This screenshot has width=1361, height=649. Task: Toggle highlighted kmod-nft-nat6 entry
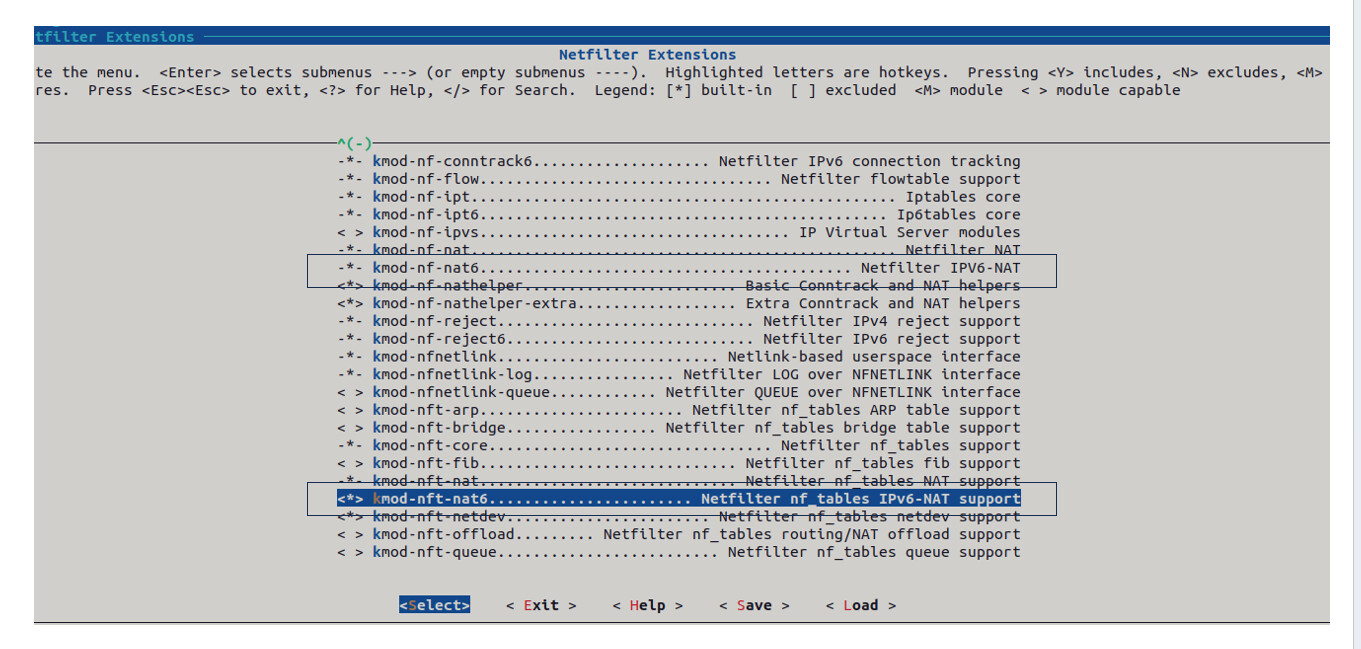click(350, 499)
